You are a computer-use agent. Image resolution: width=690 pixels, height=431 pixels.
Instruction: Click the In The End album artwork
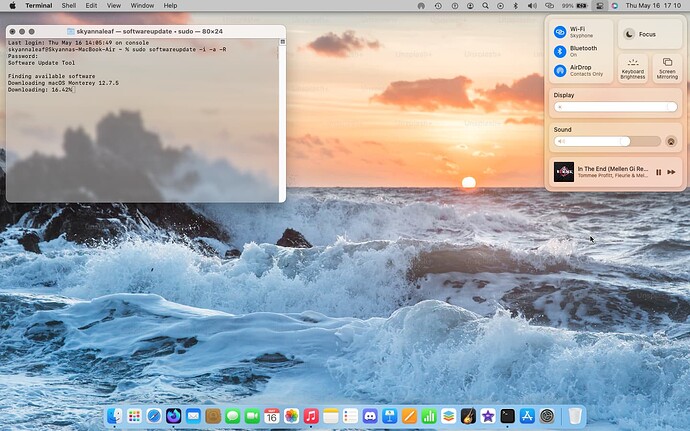tap(564, 172)
